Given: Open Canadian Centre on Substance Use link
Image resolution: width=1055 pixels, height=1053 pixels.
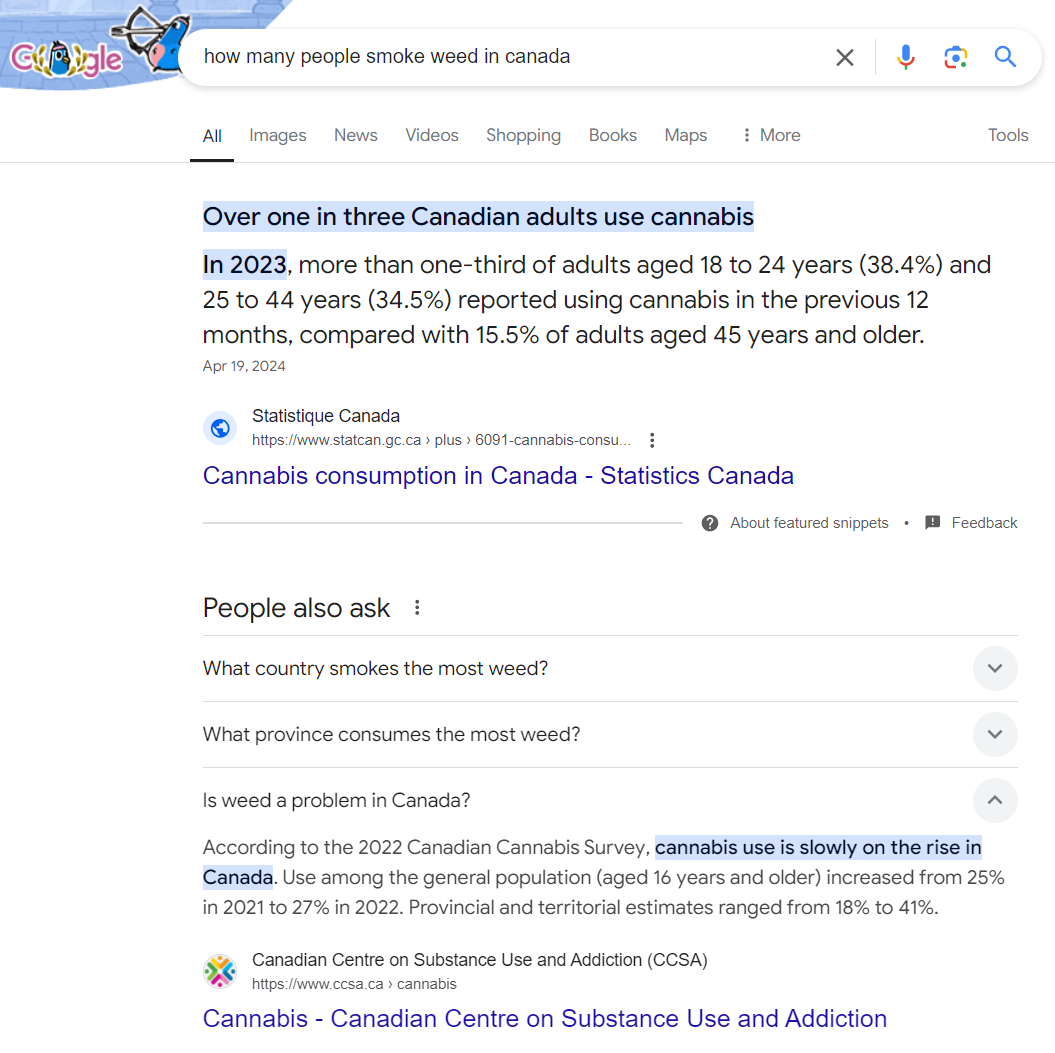Looking at the screenshot, I should (544, 1019).
